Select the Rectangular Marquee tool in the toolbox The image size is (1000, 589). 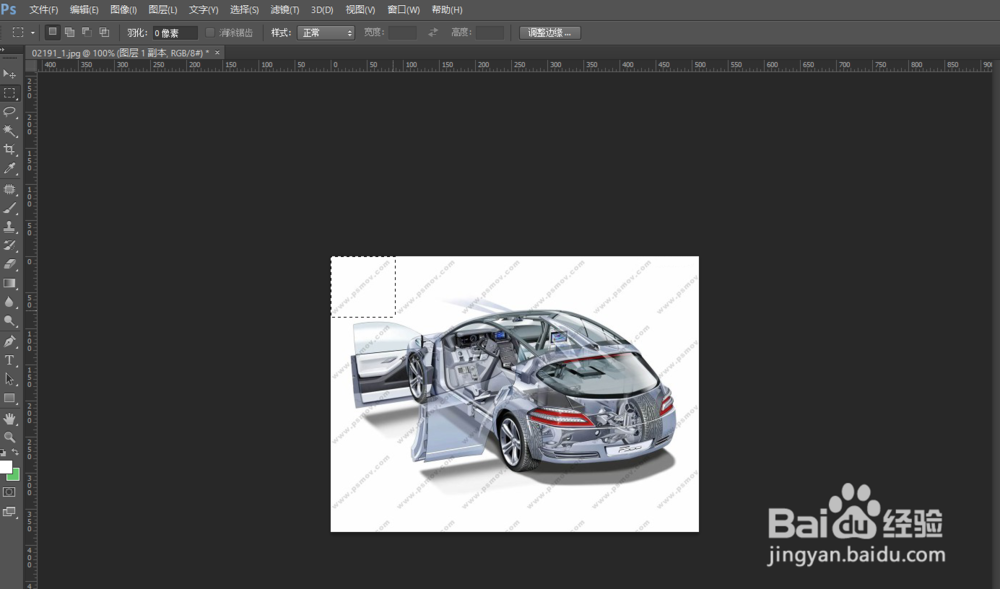[10, 93]
